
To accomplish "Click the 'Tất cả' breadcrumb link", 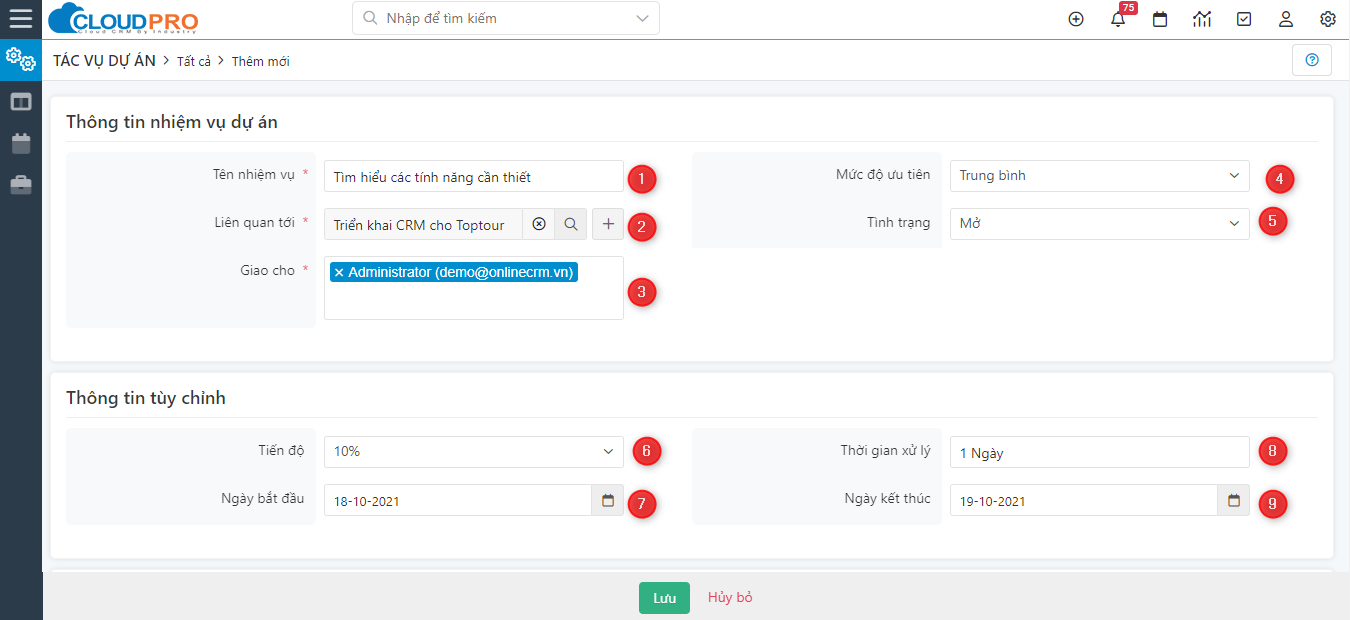I will pos(194,61).
